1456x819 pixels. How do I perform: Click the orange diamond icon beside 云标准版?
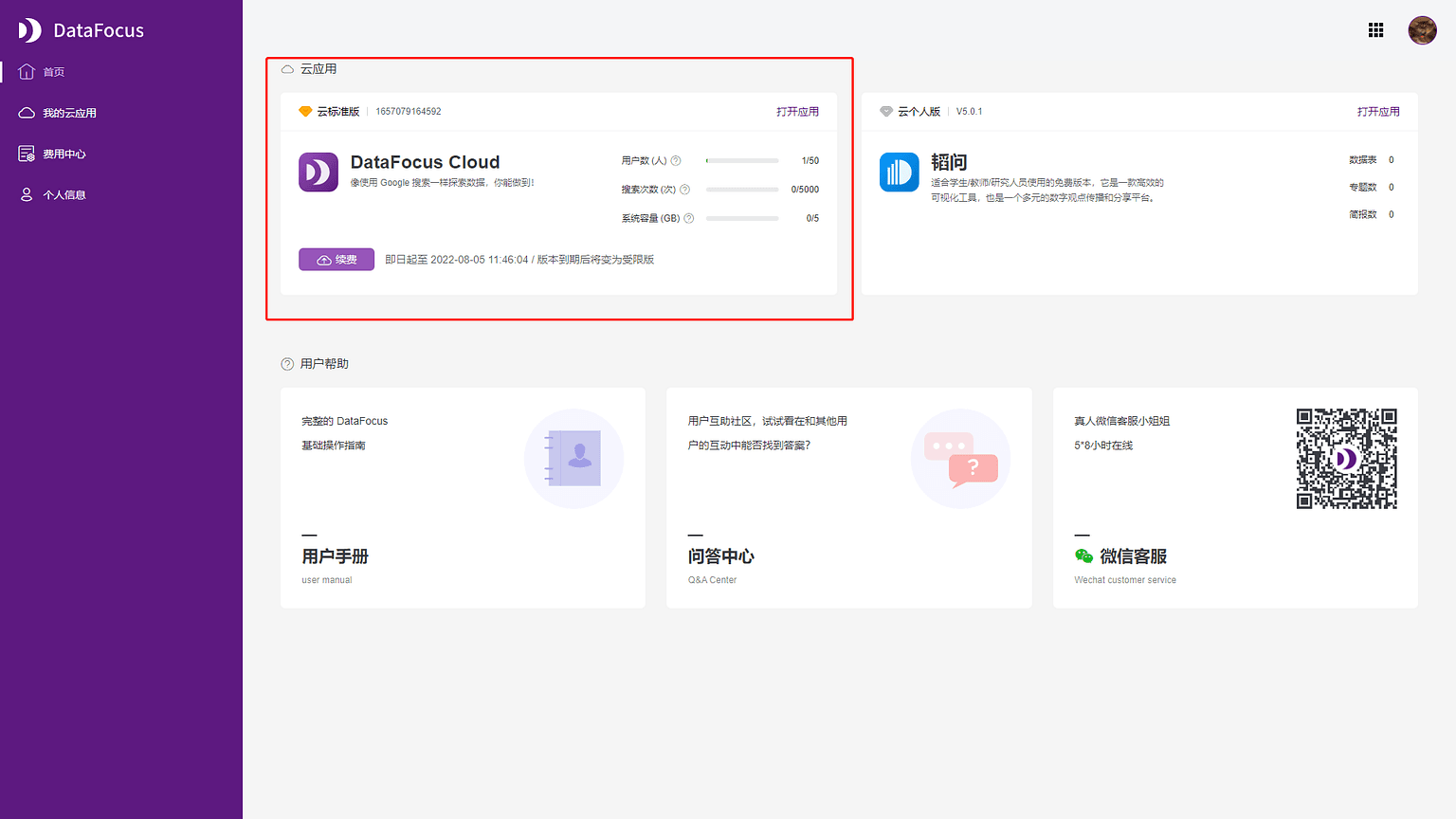[x=305, y=111]
